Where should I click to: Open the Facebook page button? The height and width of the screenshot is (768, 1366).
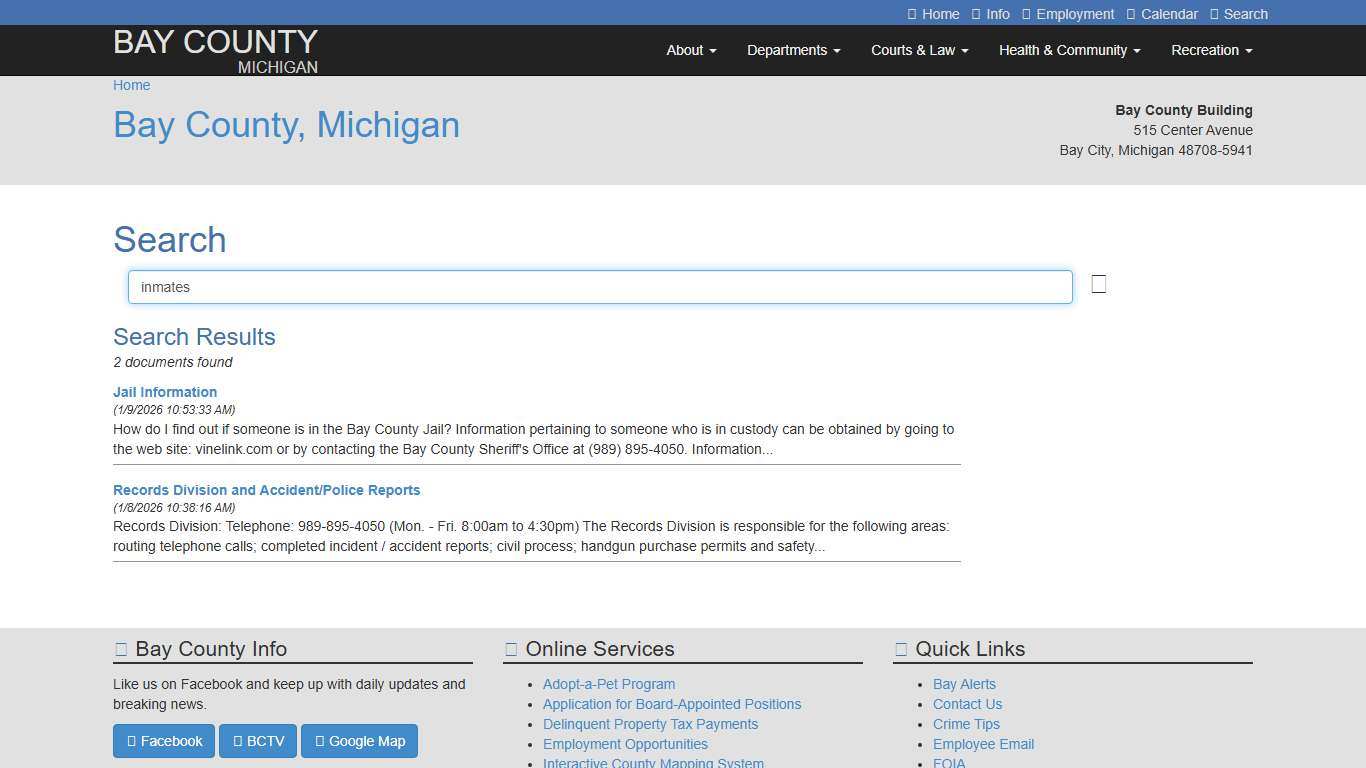click(x=163, y=740)
